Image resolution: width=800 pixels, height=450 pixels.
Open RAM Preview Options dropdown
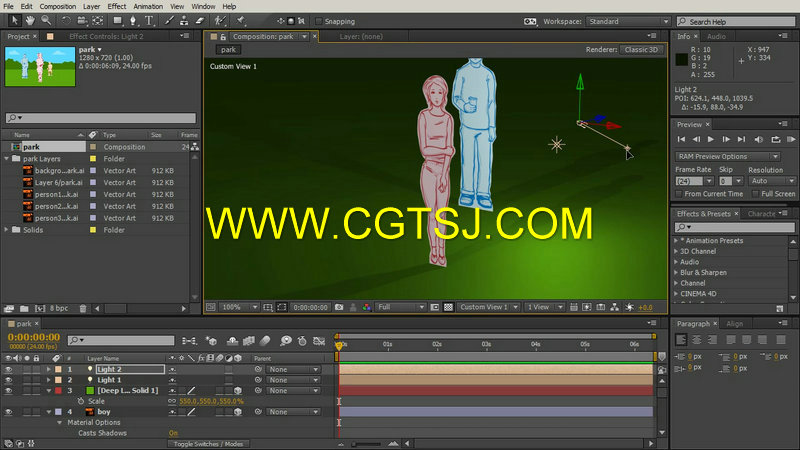click(728, 157)
